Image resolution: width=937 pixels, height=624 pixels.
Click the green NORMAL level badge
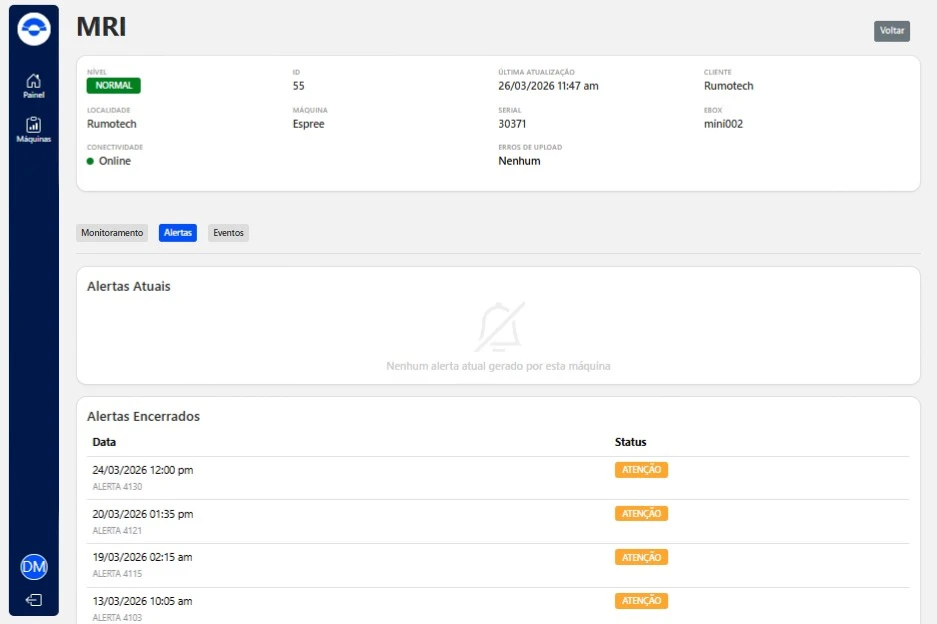113,86
